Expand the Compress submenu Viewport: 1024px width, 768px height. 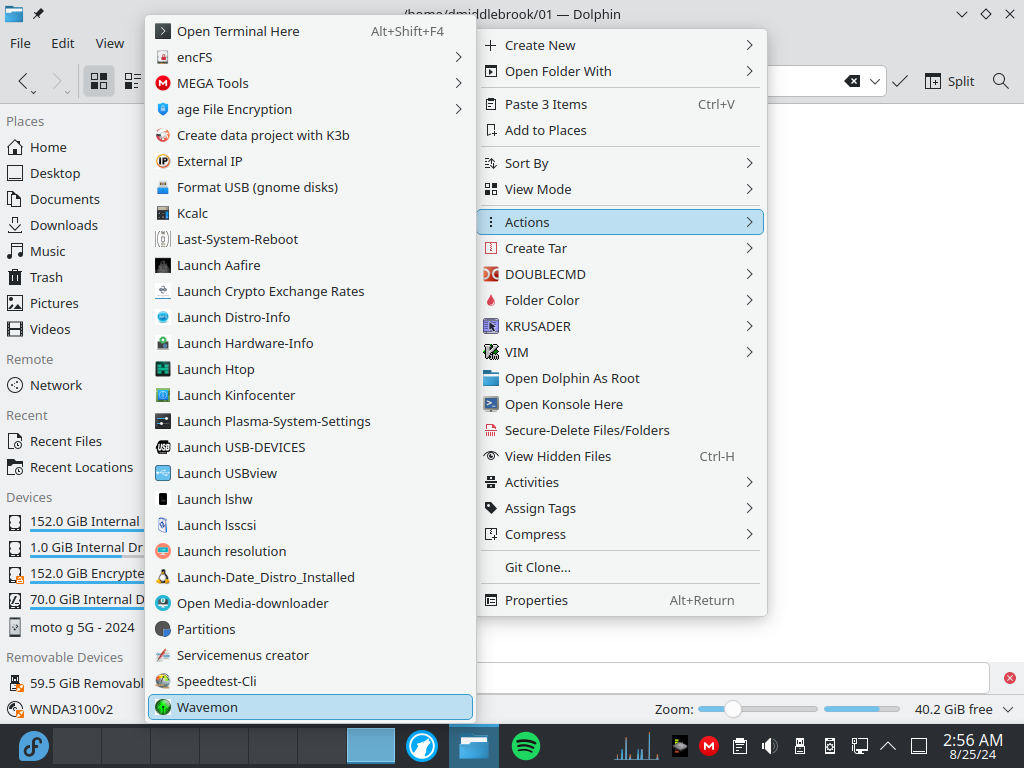click(620, 534)
